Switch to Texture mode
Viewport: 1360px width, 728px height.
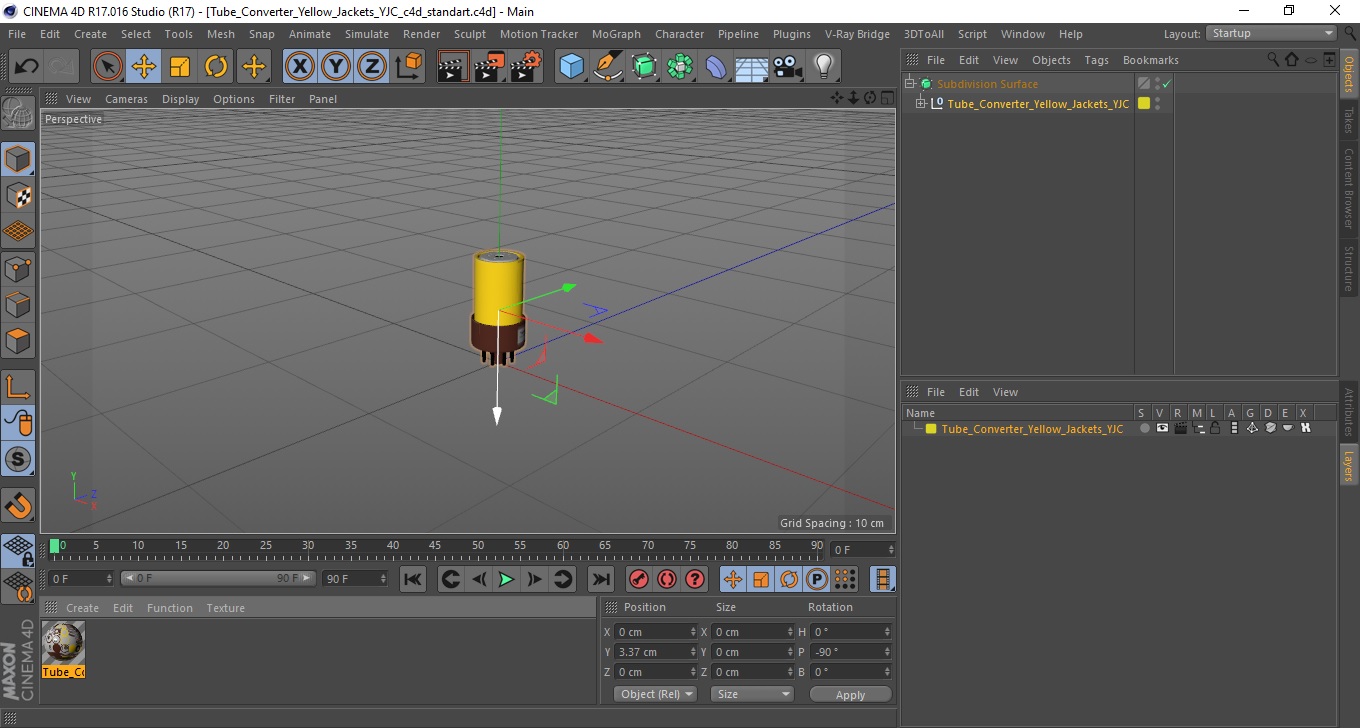click(18, 195)
